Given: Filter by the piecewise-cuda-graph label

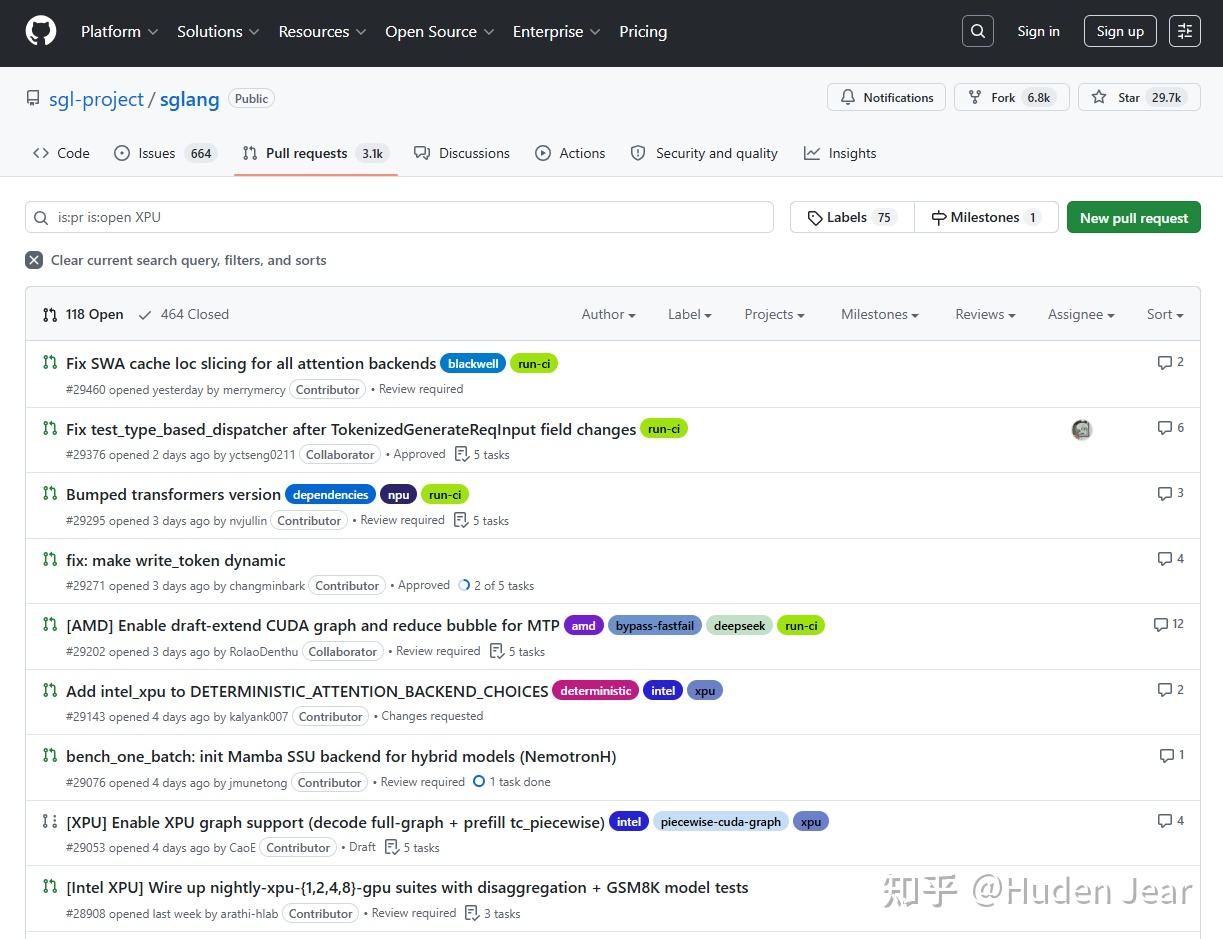Looking at the screenshot, I should pos(721,822).
